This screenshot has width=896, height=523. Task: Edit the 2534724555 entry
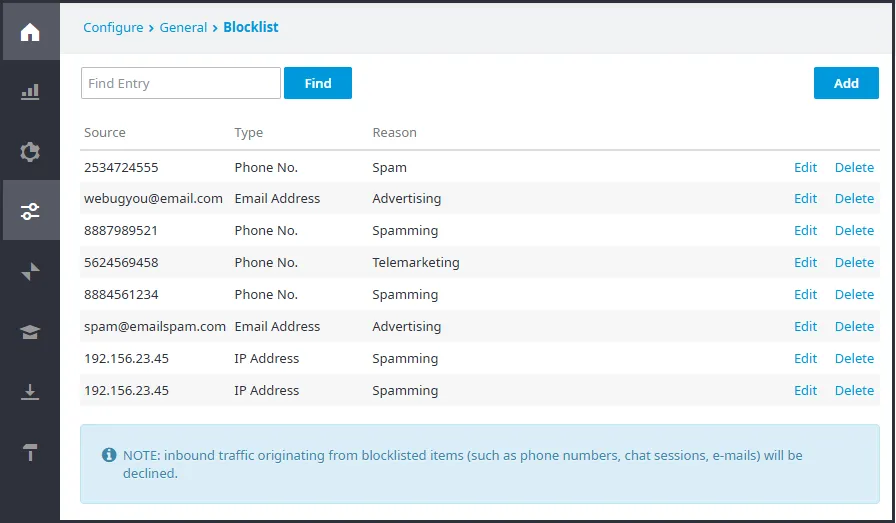[806, 167]
